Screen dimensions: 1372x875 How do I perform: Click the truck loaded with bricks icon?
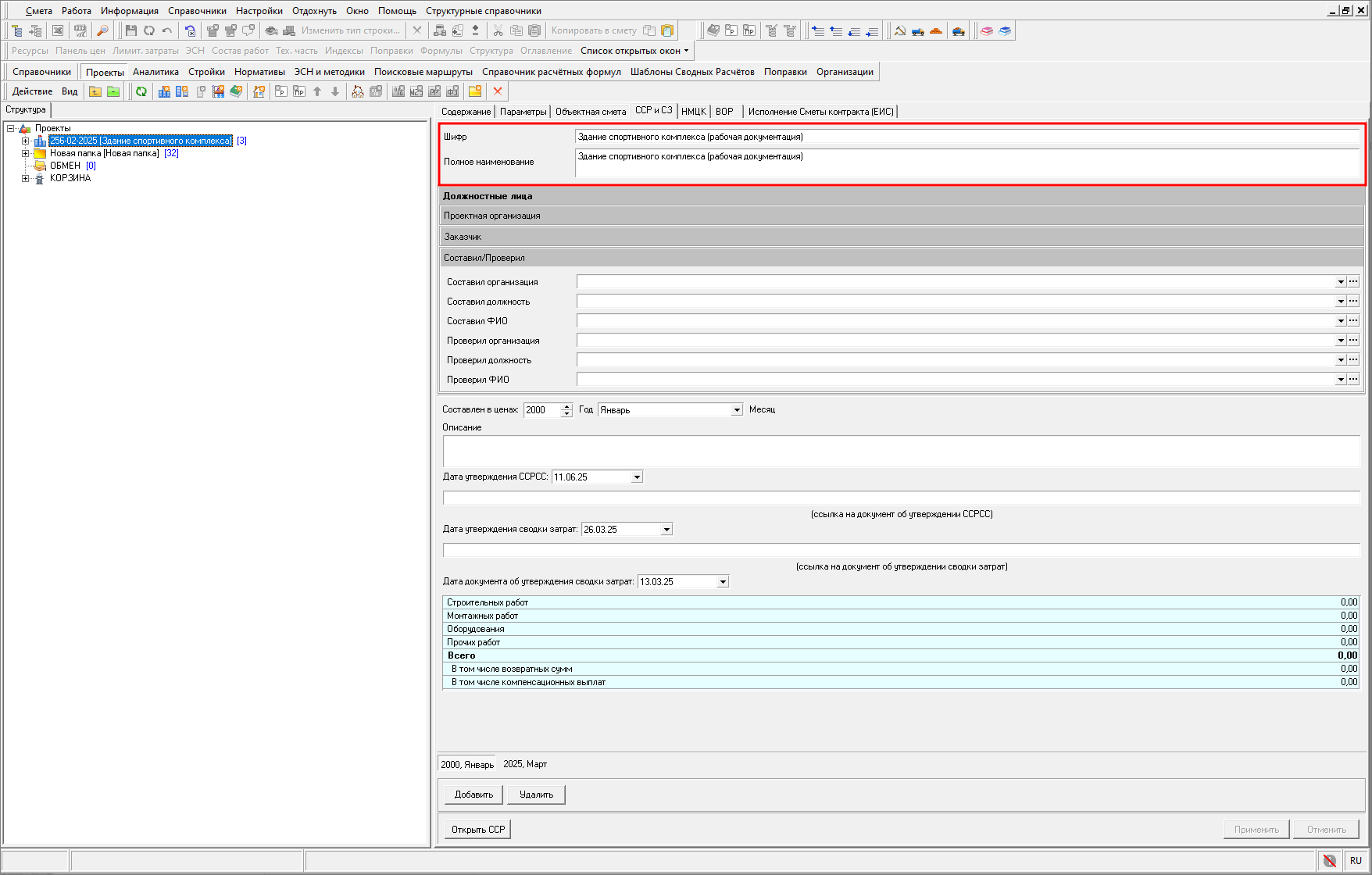(x=959, y=30)
